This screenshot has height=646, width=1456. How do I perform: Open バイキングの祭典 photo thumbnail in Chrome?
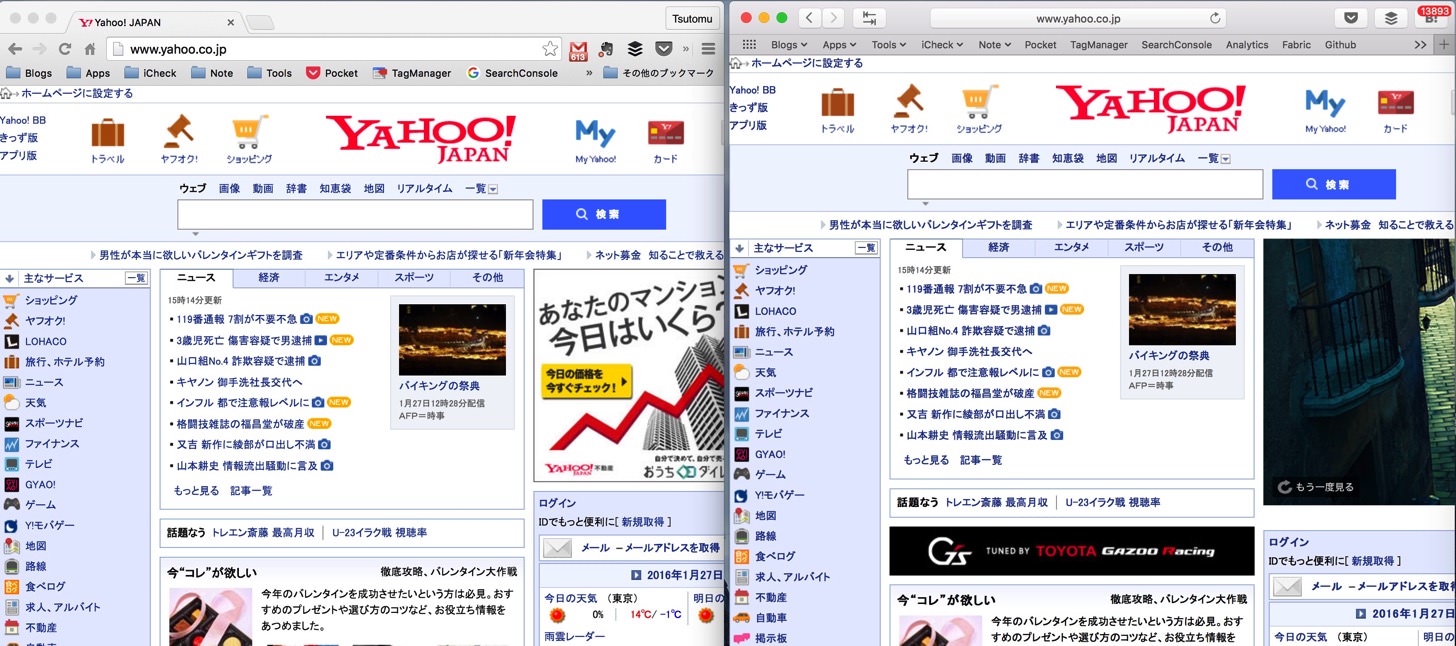tap(452, 340)
